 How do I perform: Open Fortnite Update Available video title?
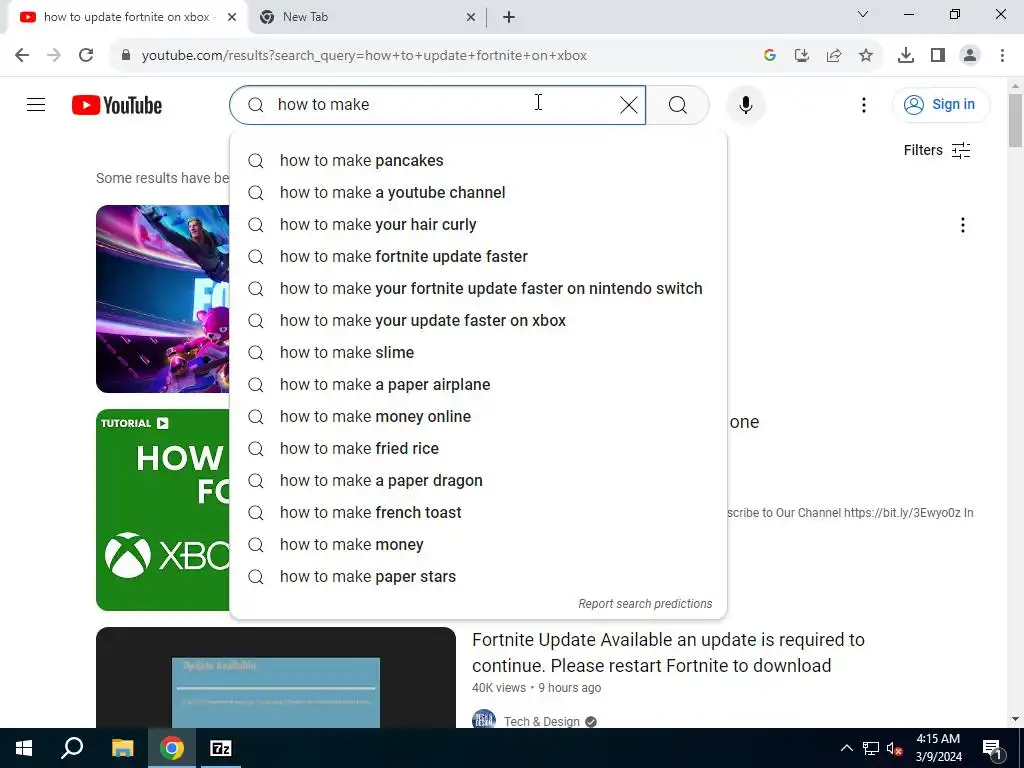tap(668, 652)
